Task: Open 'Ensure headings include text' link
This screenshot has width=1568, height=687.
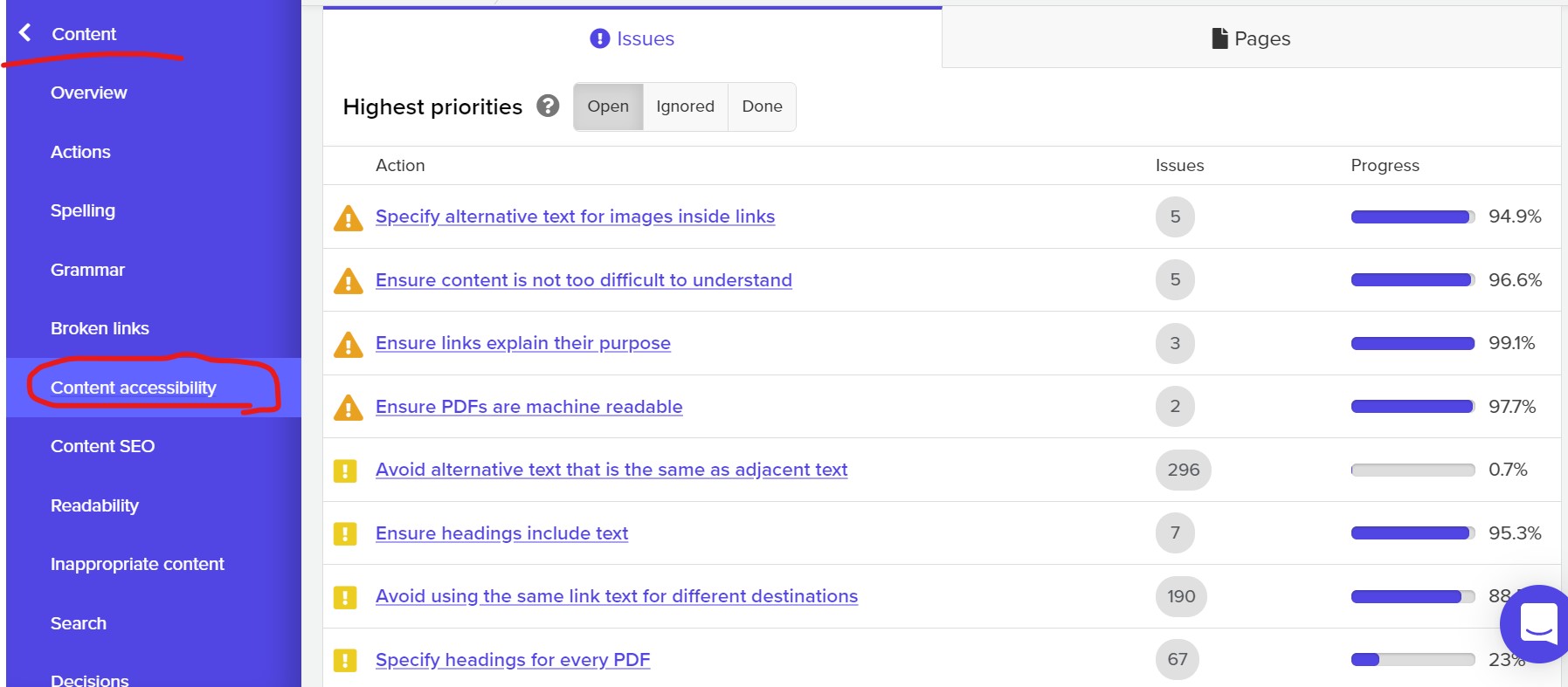Action: [x=502, y=533]
